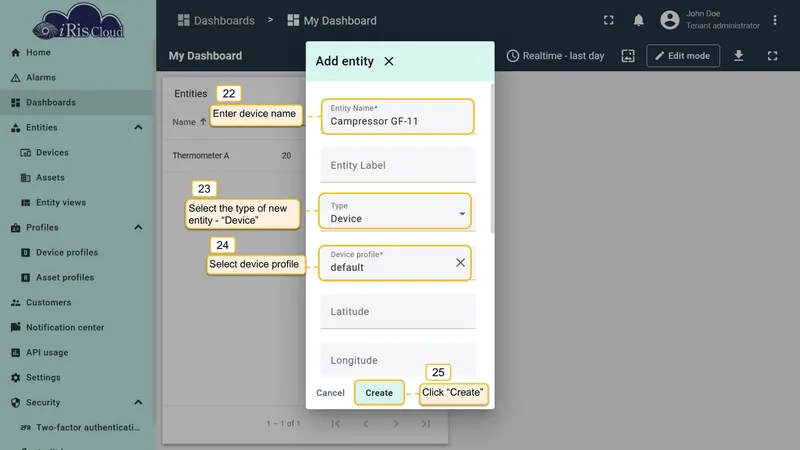Click the Entity Name field
800x450 pixels.
pos(398,116)
